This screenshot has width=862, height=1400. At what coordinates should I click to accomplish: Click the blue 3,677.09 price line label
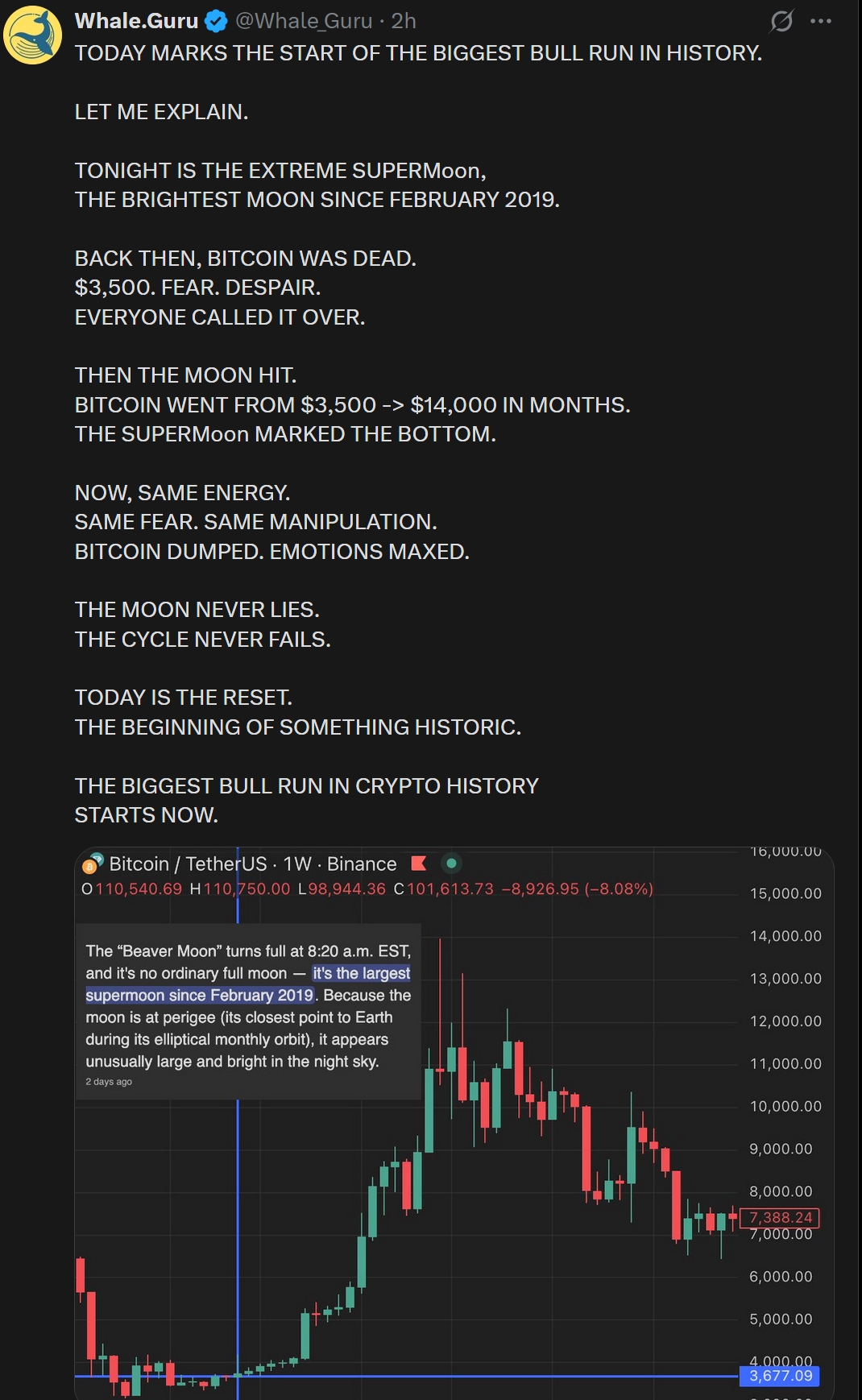[780, 1376]
